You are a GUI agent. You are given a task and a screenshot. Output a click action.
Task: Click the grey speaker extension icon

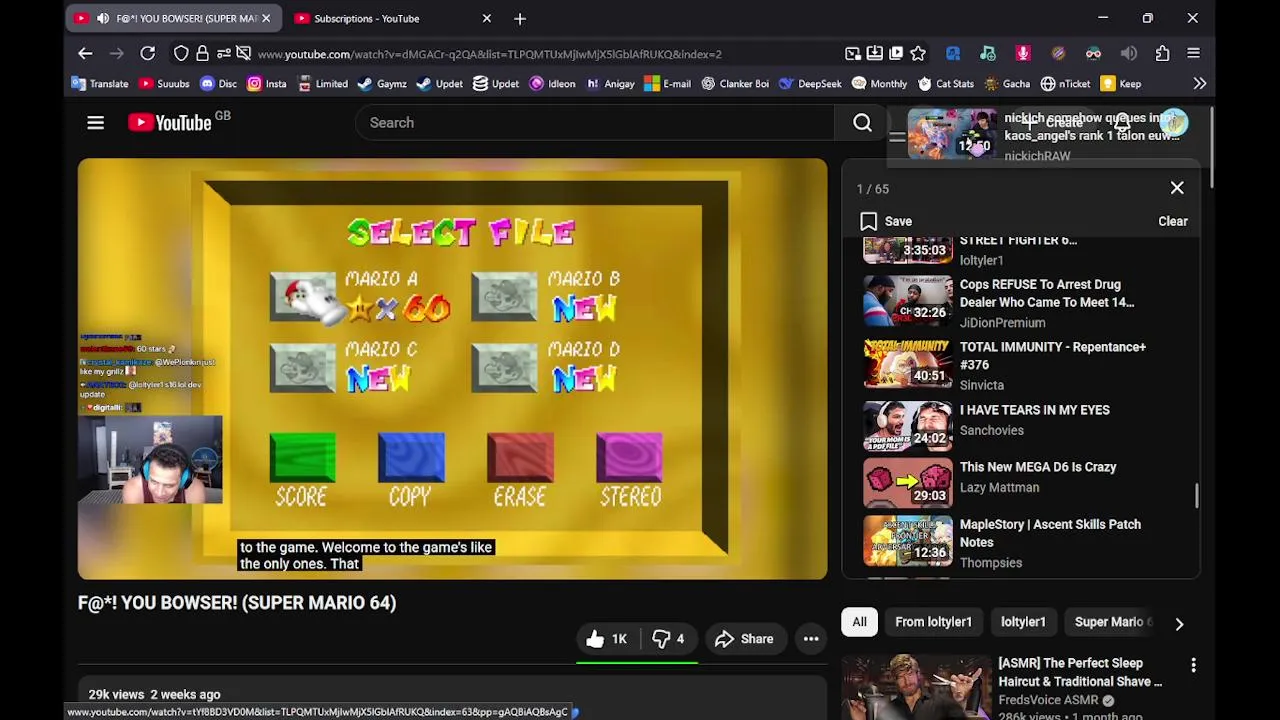pyautogui.click(x=1128, y=54)
